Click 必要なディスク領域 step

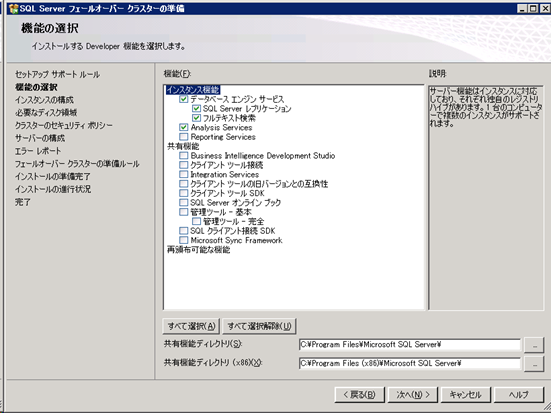coord(46,113)
